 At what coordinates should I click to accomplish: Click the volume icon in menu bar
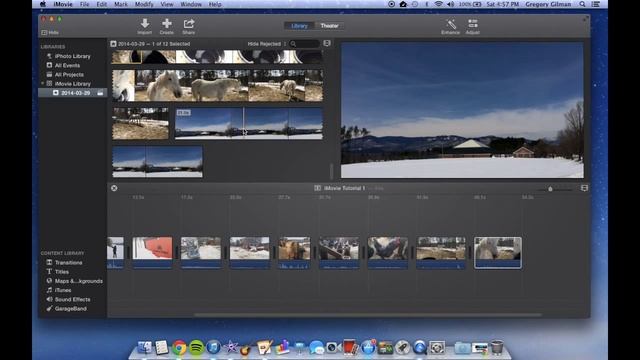point(451,4)
